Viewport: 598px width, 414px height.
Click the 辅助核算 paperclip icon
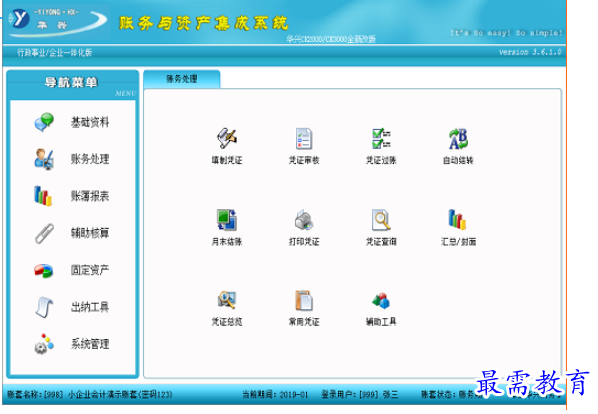coord(44,233)
